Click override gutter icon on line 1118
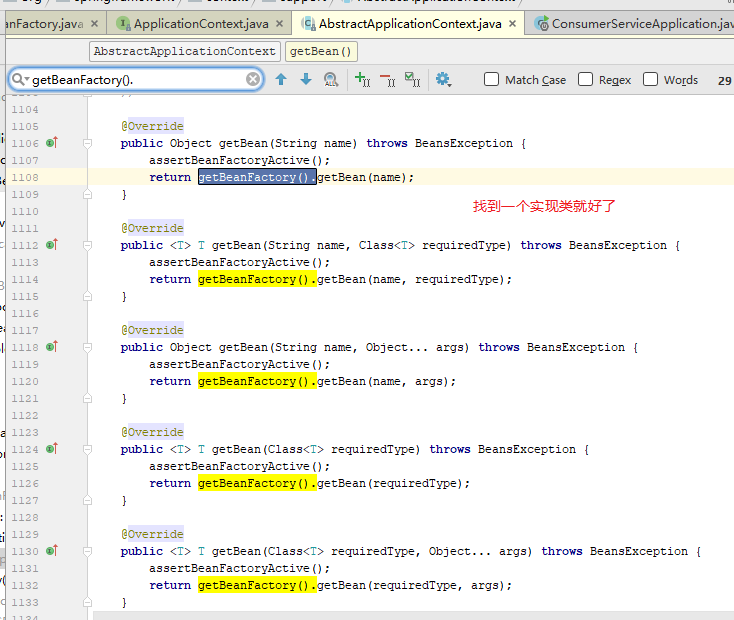The image size is (734, 620). pyautogui.click(x=52, y=347)
